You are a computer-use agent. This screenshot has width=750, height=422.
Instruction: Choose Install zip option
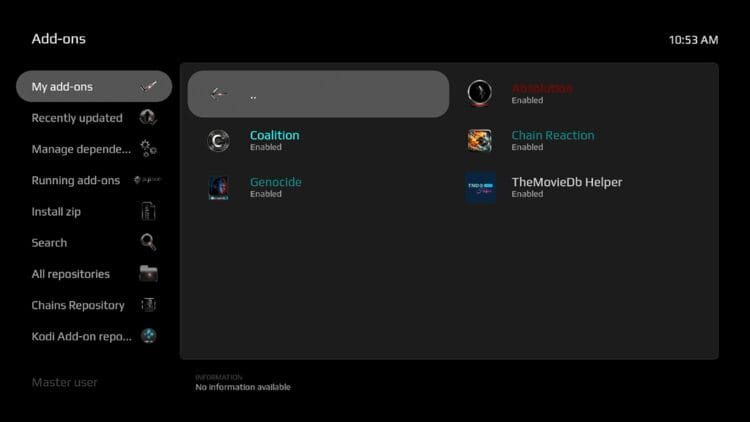(x=94, y=211)
